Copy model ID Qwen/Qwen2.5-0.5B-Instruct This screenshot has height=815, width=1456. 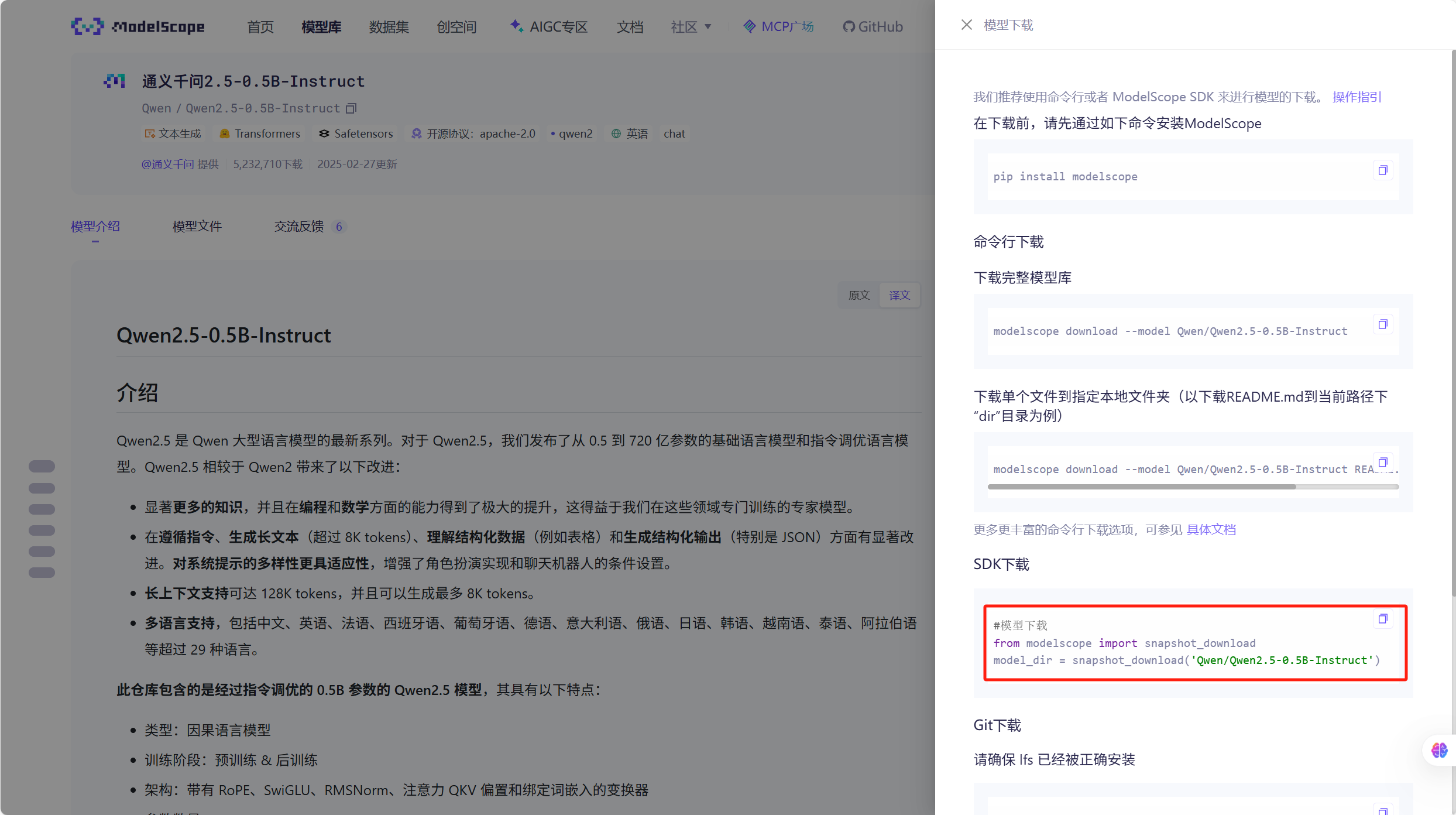tap(351, 109)
